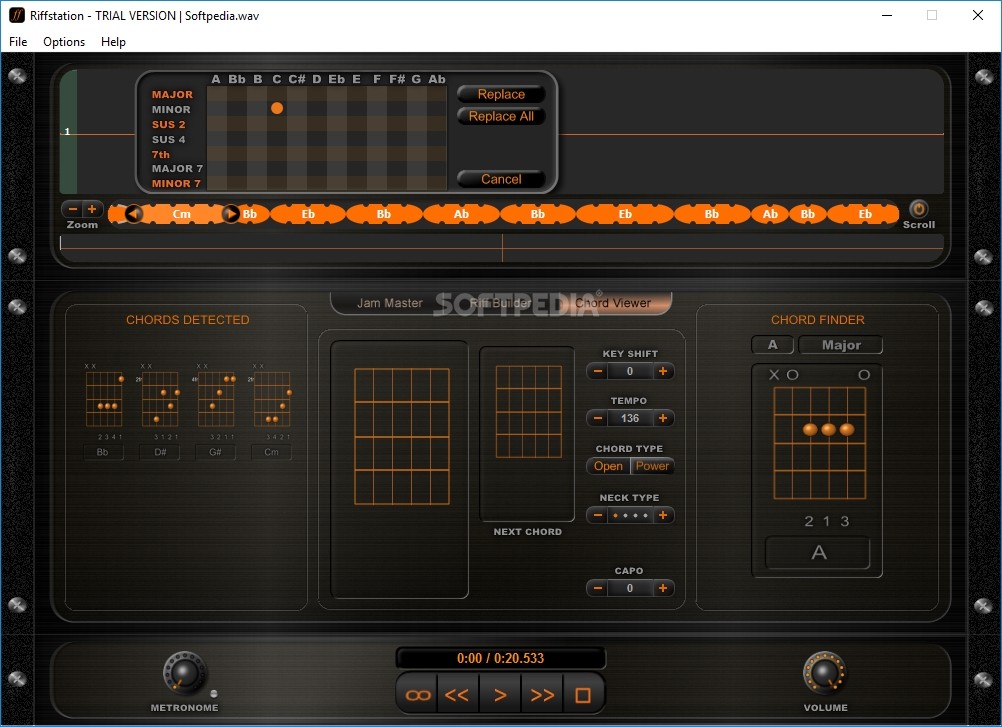Cancel the chord replacement dialog
This screenshot has height=727, width=1002.
click(x=501, y=180)
